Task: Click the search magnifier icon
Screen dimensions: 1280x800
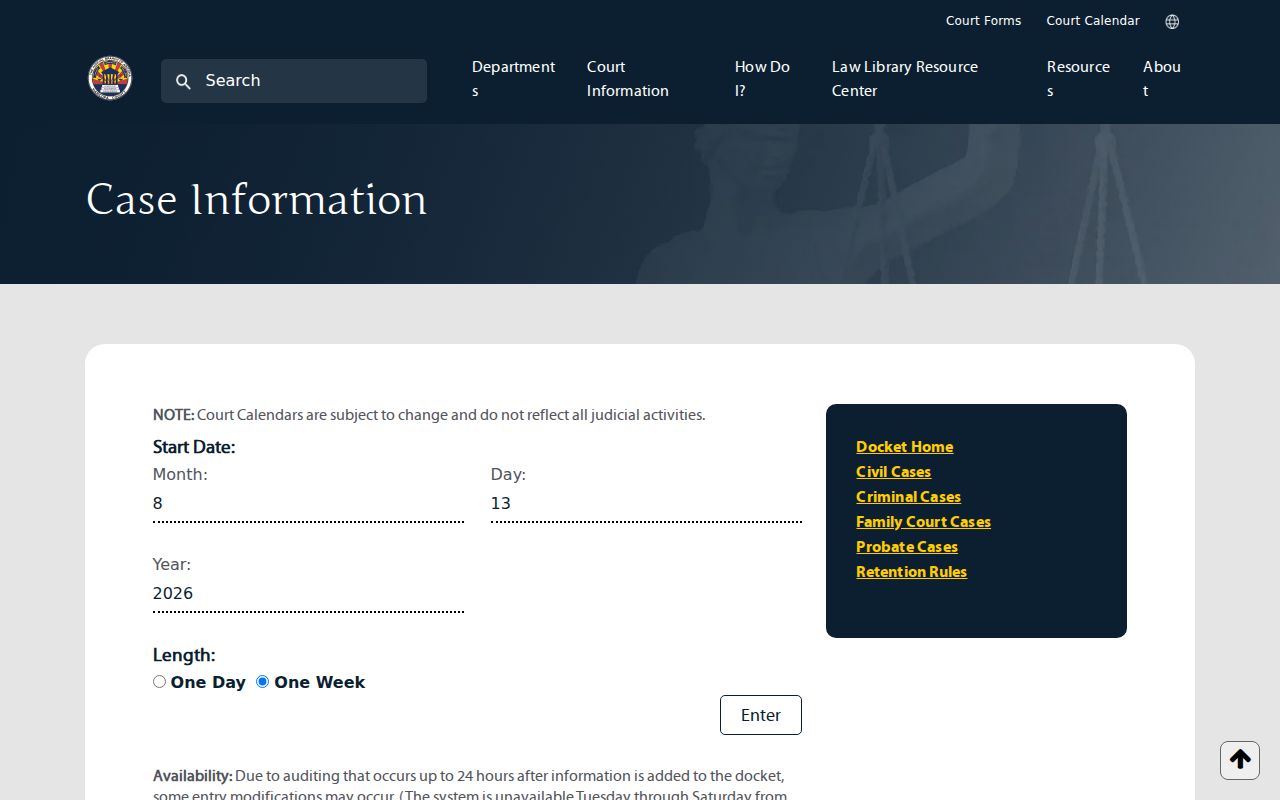Action: coord(183,81)
